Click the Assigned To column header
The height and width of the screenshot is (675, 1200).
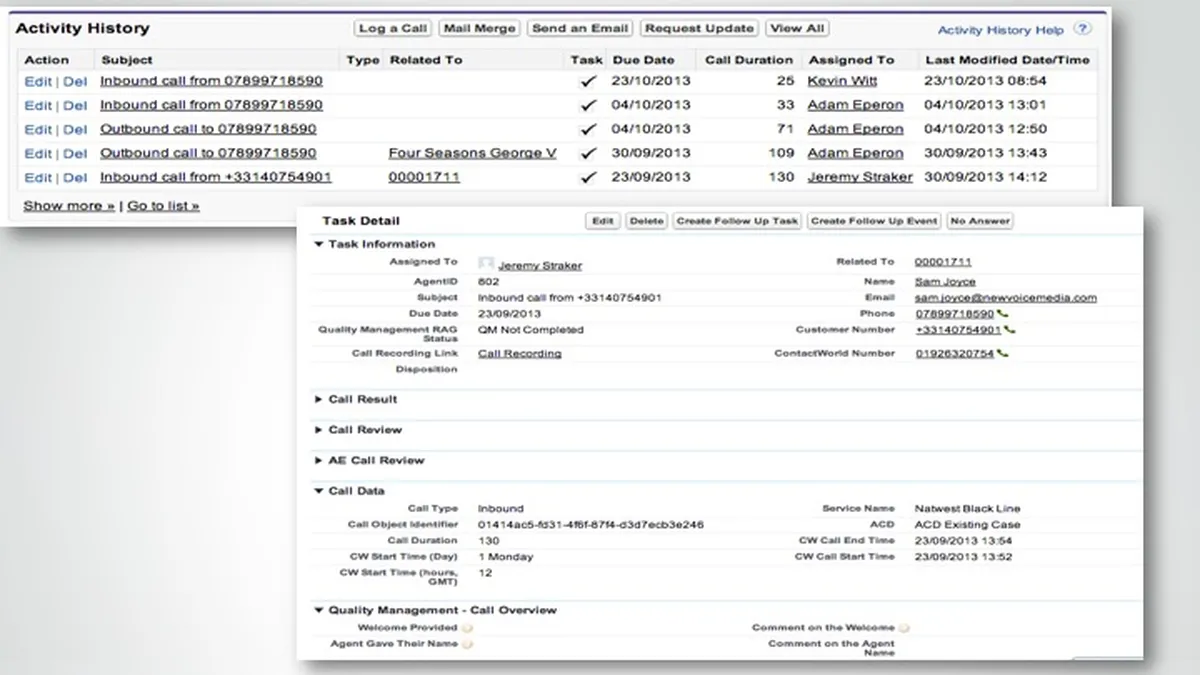851,60
